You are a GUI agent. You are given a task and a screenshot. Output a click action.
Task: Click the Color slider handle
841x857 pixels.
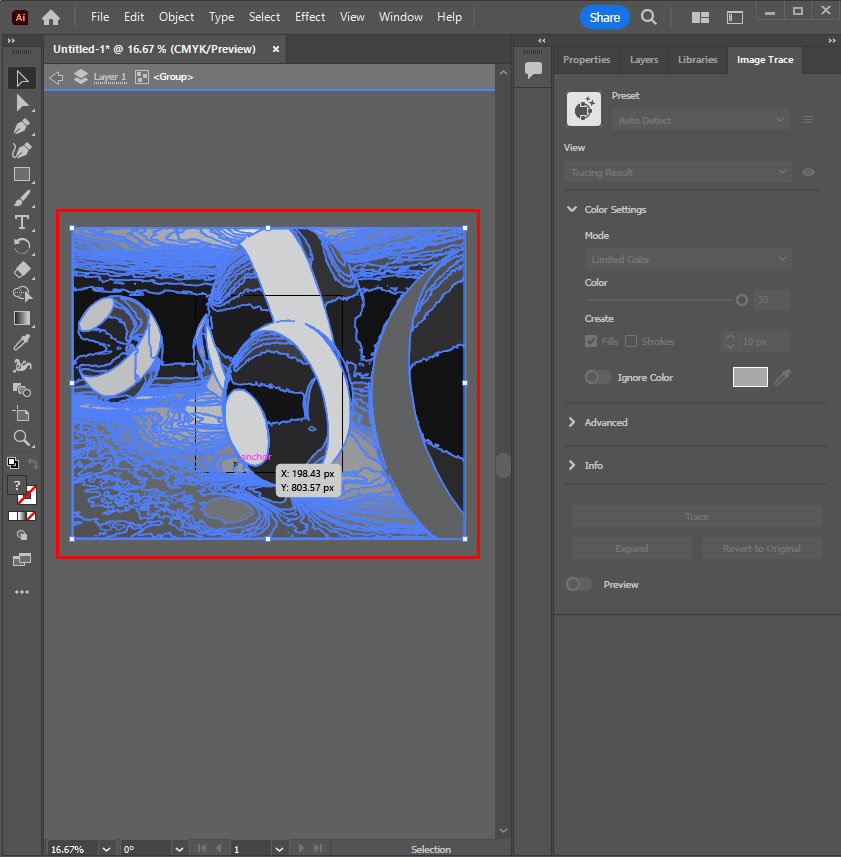coord(742,300)
